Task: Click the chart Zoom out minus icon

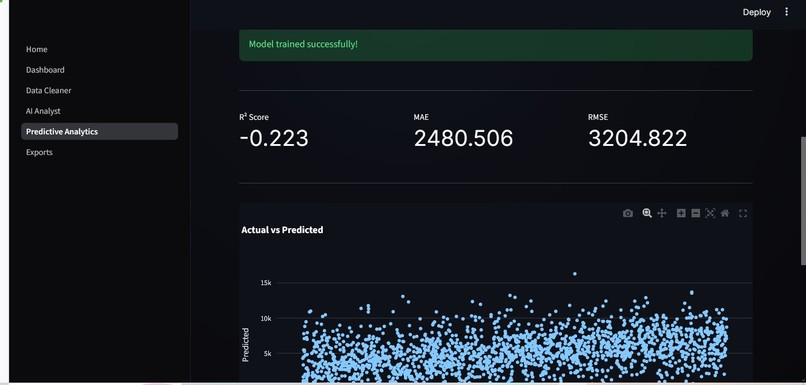Action: [695, 213]
